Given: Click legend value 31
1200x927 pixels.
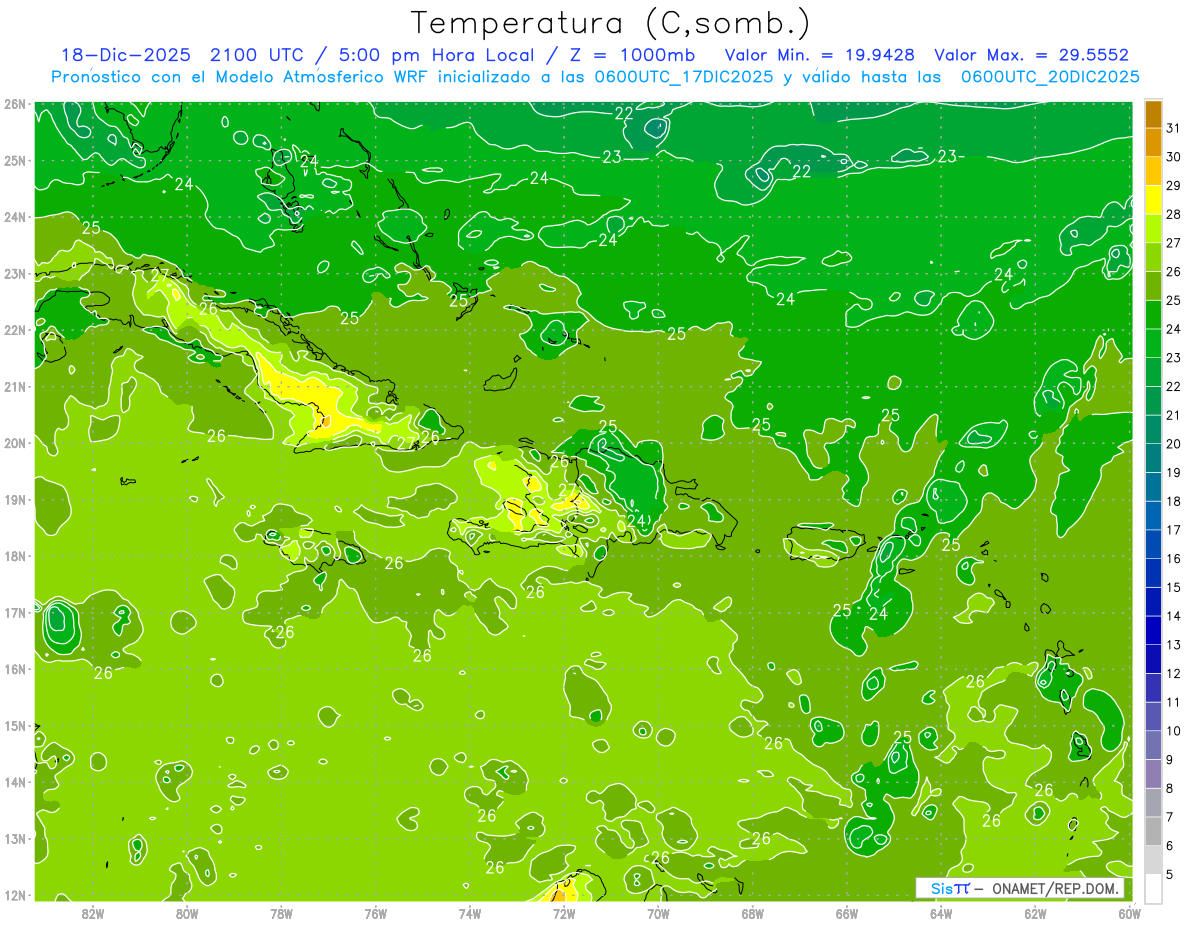Looking at the screenshot, I should (x=1173, y=128).
